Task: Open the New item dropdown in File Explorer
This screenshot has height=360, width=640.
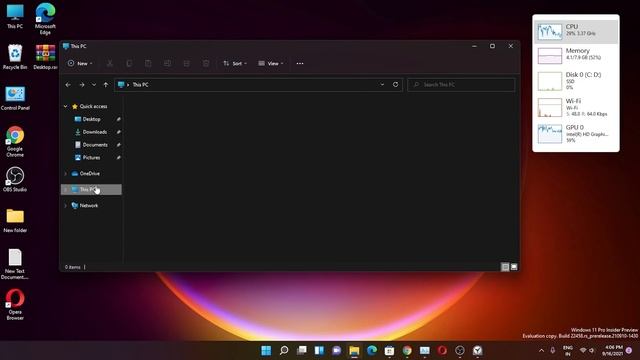Action: coord(80,63)
